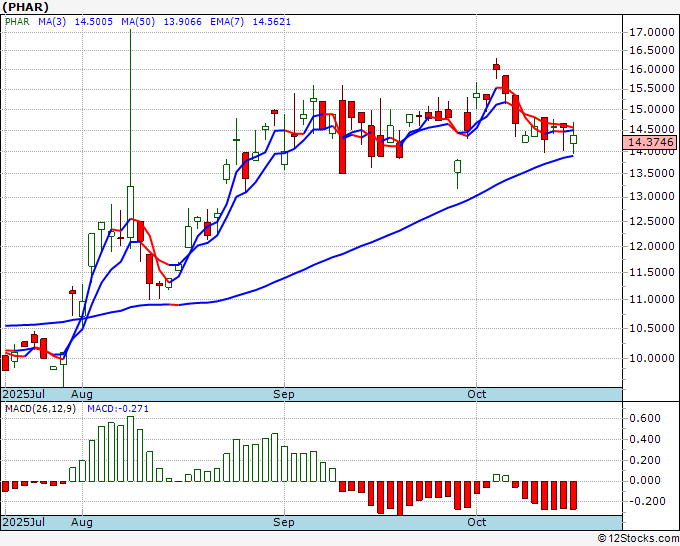Image resolution: width=680 pixels, height=546 pixels.
Task: Click the current price tag 14.3746
Action: 651,142
